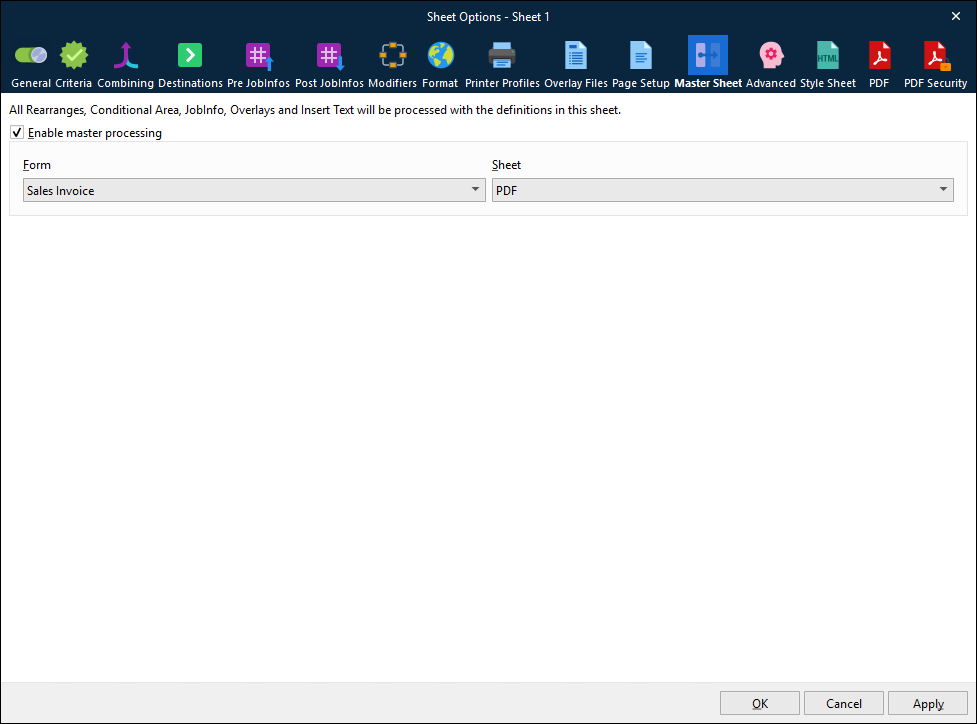Open the General toggle icon tab
This screenshot has height=724, width=977.
pos(31,55)
